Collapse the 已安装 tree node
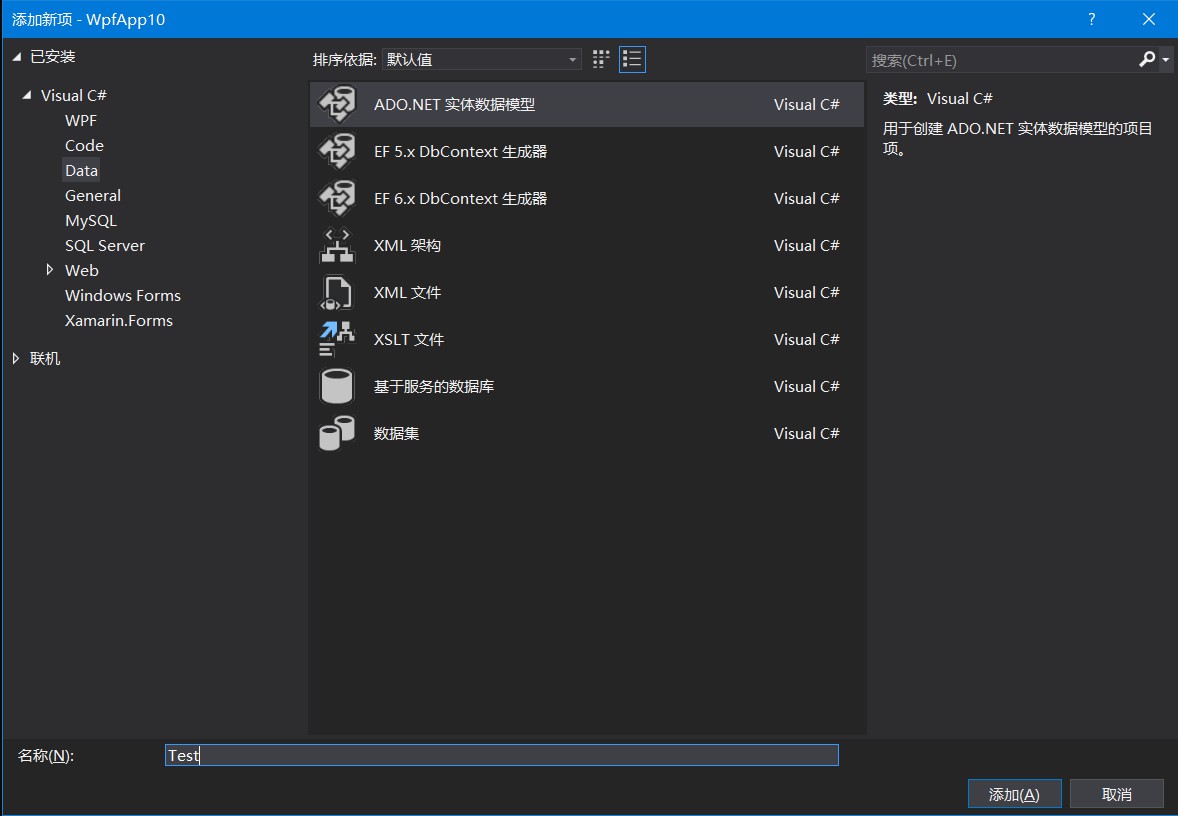The image size is (1178, 816). pyautogui.click(x=17, y=56)
